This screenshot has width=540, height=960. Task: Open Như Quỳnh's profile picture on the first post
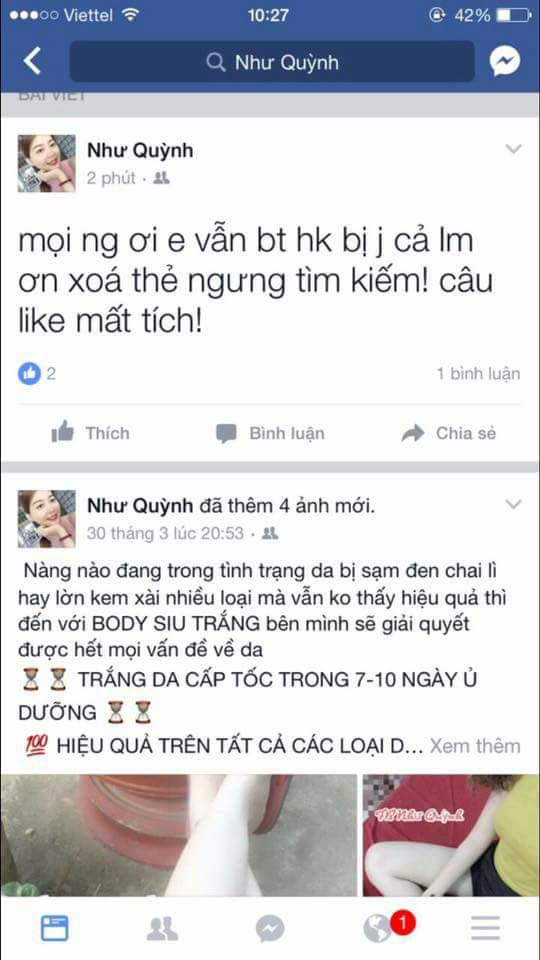click(47, 163)
